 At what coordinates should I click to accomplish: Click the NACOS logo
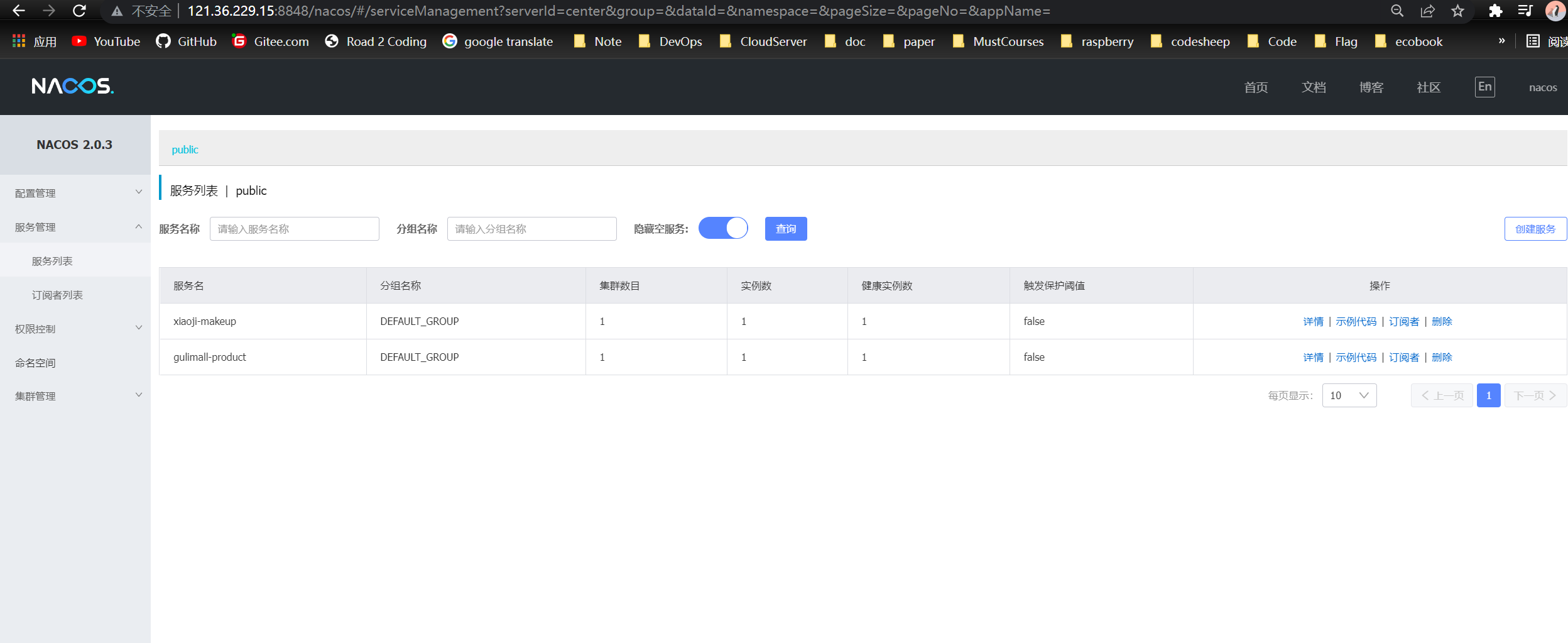[73, 86]
